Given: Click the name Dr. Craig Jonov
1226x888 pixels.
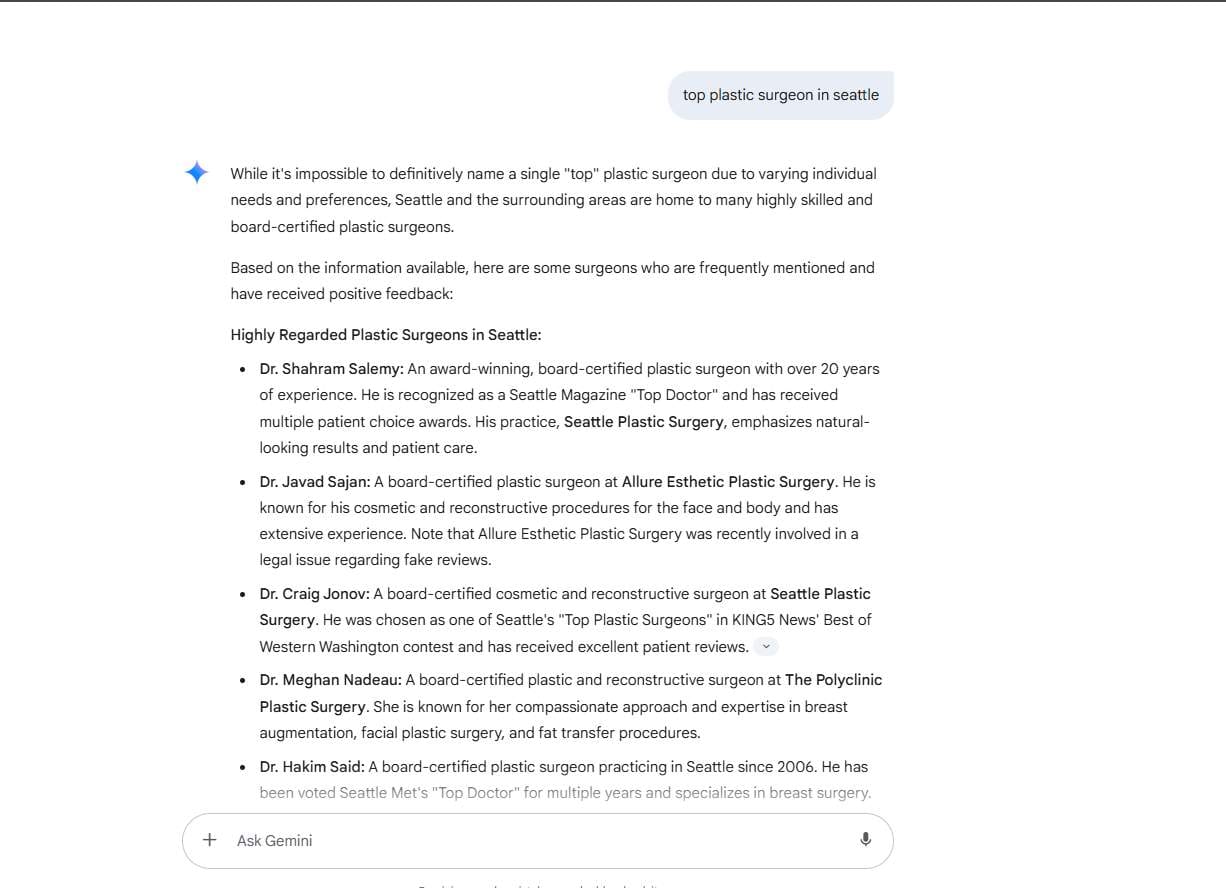Looking at the screenshot, I should click(314, 594).
